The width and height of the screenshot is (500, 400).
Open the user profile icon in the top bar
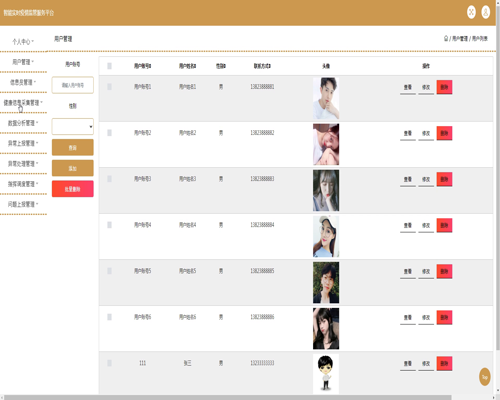(486, 12)
